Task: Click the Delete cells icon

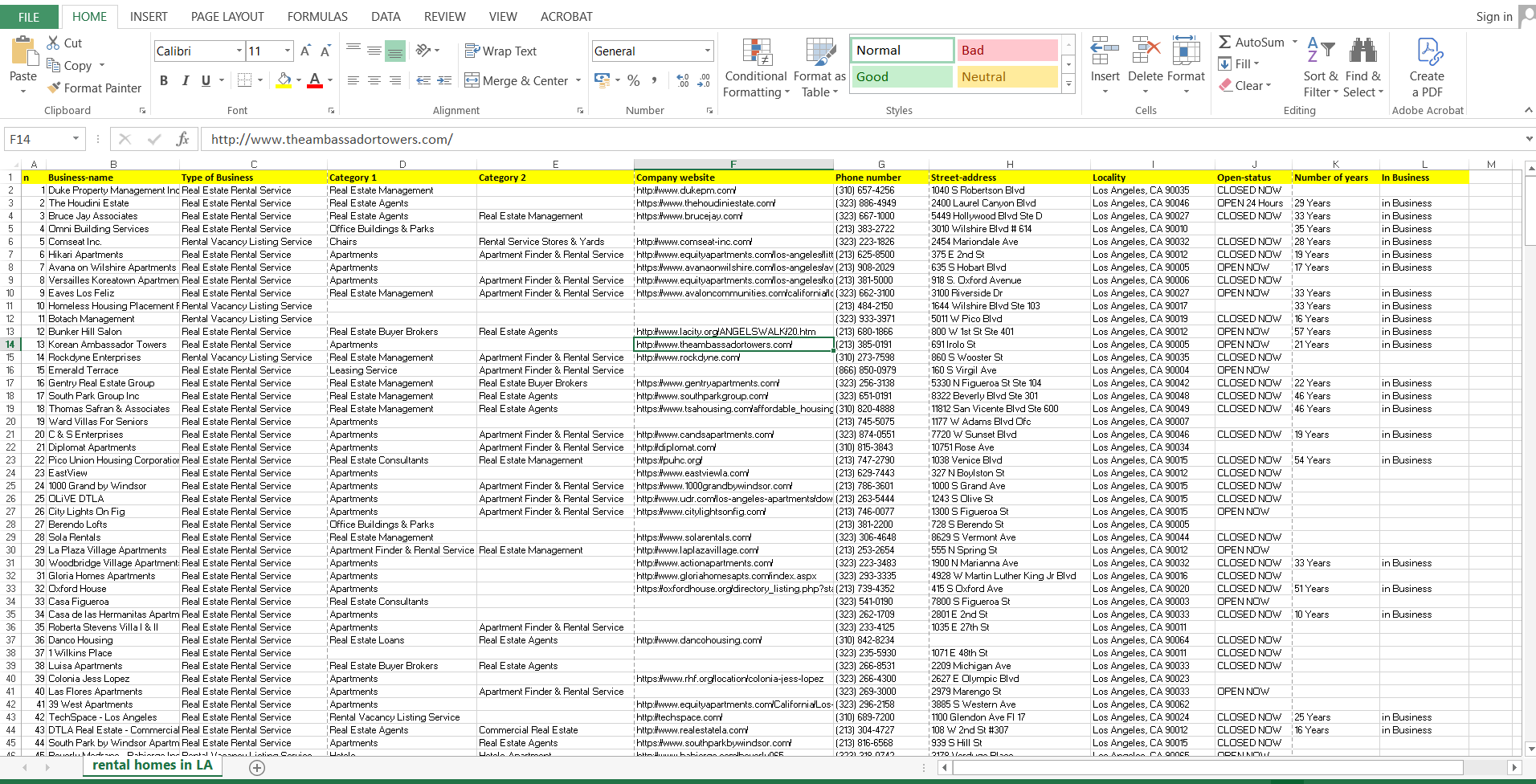Action: [1146, 51]
